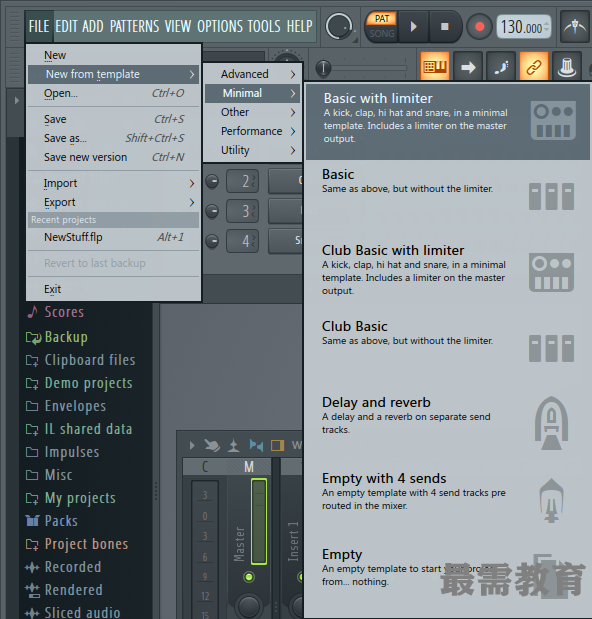Image resolution: width=592 pixels, height=619 pixels.
Task: Click the orange arrow toolbar icon
Action: (468, 66)
